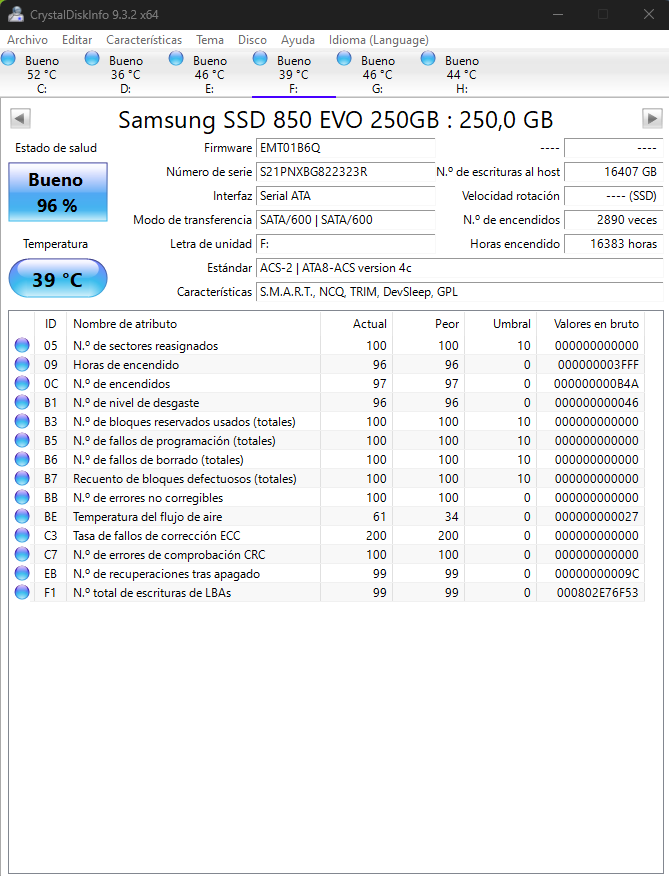The width and height of the screenshot is (669, 876).
Task: Select drive C: status orb
Action: (x=8, y=58)
